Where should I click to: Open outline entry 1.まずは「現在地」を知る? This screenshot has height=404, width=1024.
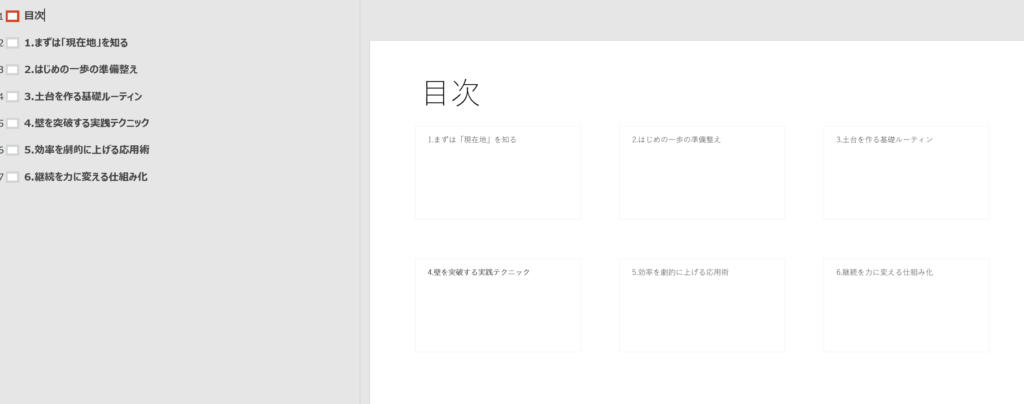(76, 43)
